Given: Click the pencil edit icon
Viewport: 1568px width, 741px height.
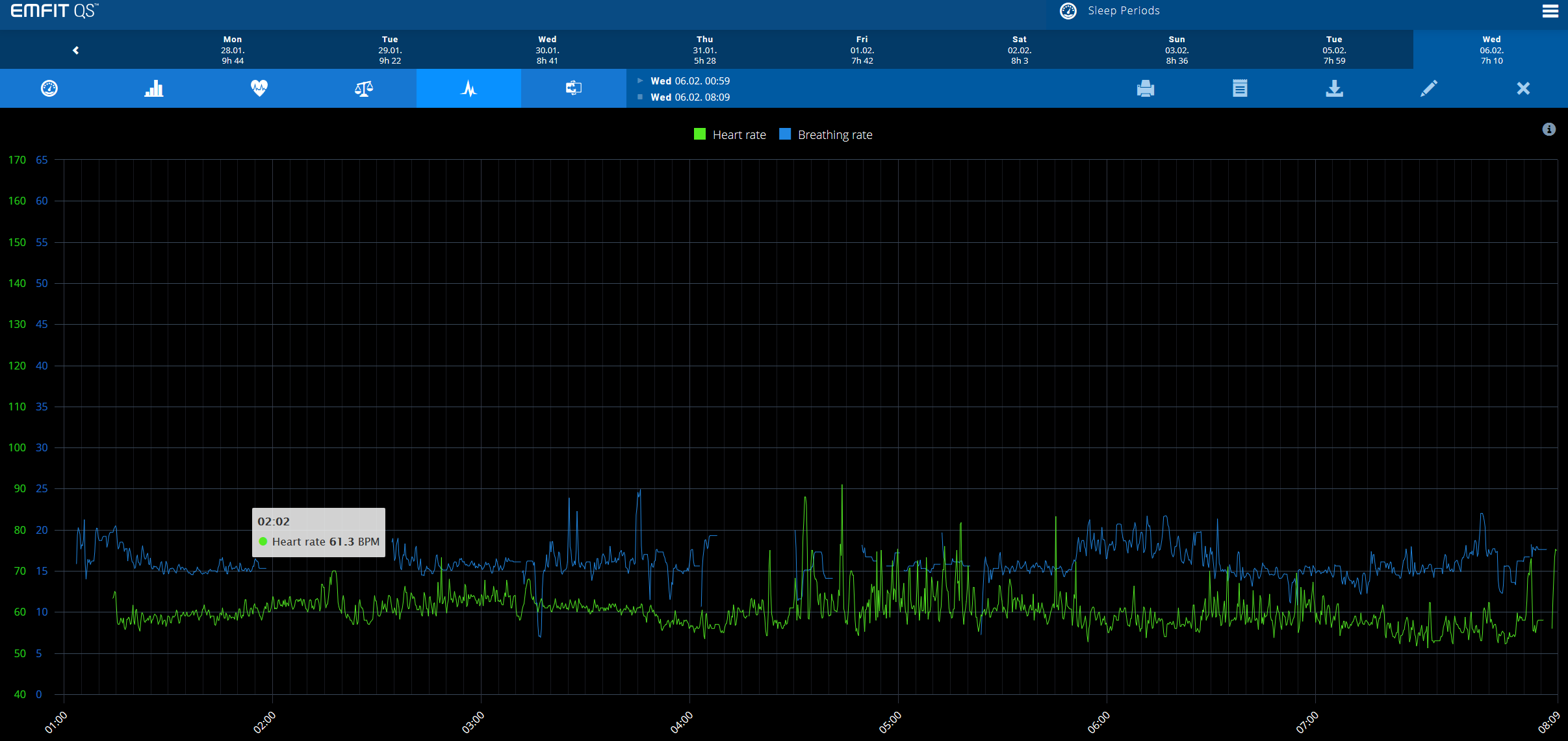Looking at the screenshot, I should 1428,88.
